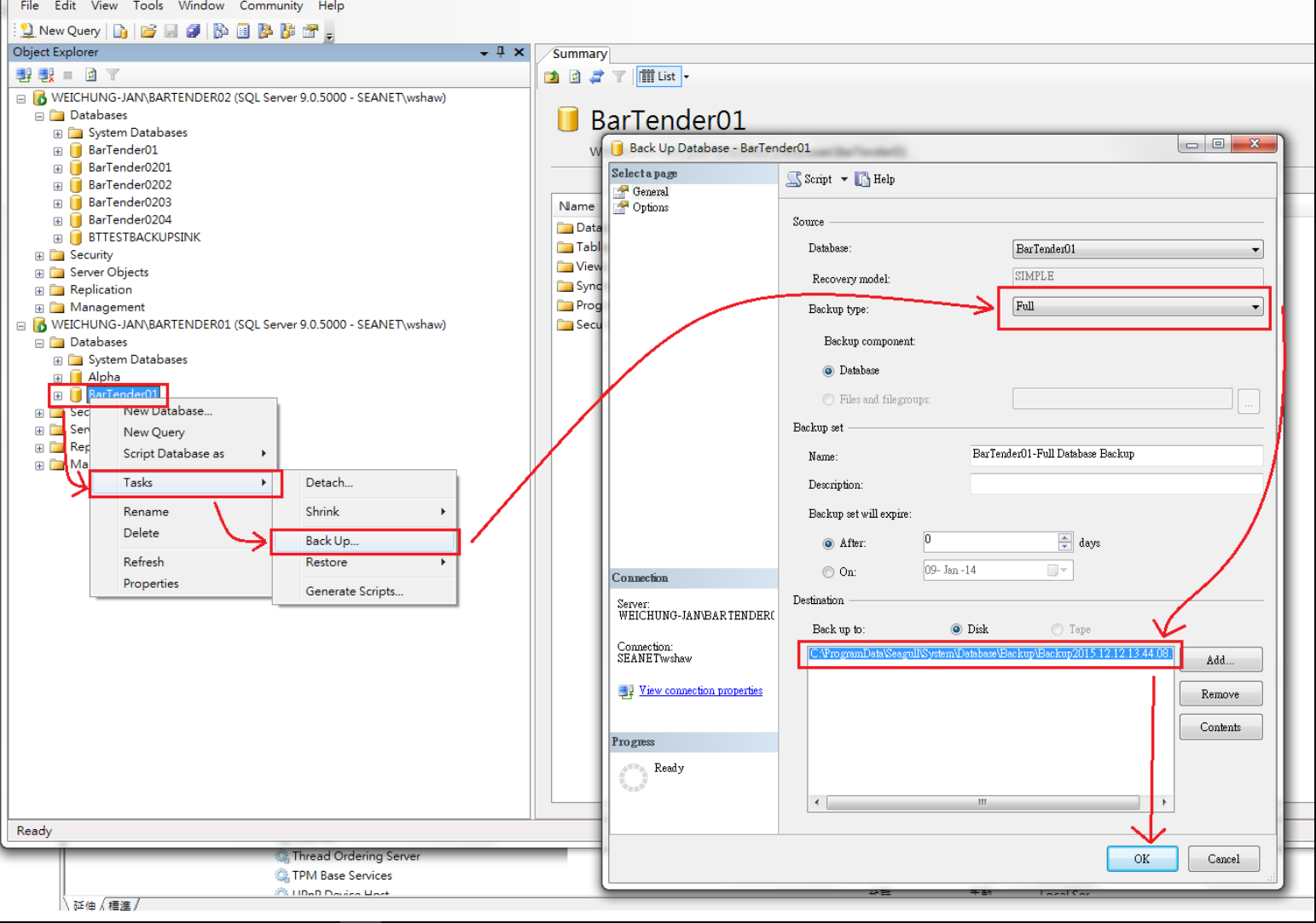Open the Restore submenu entry
Image resolution: width=1316 pixels, height=923 pixels.
(366, 563)
